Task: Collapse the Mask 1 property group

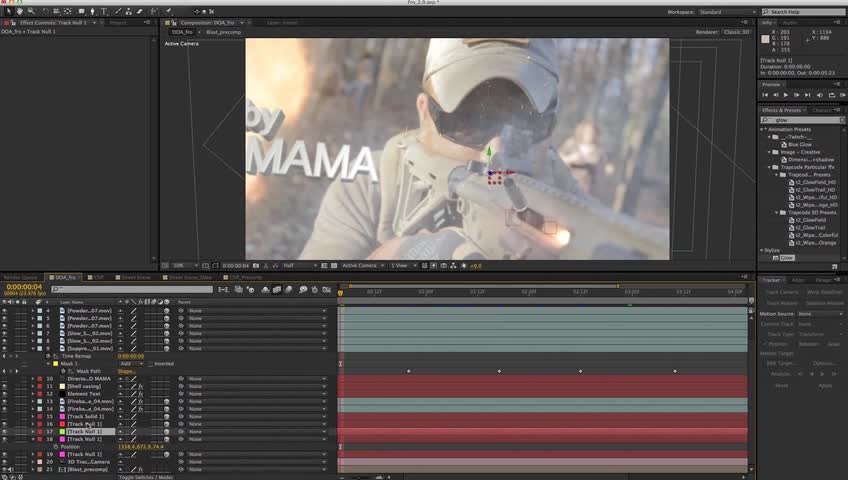Action: [x=48, y=364]
